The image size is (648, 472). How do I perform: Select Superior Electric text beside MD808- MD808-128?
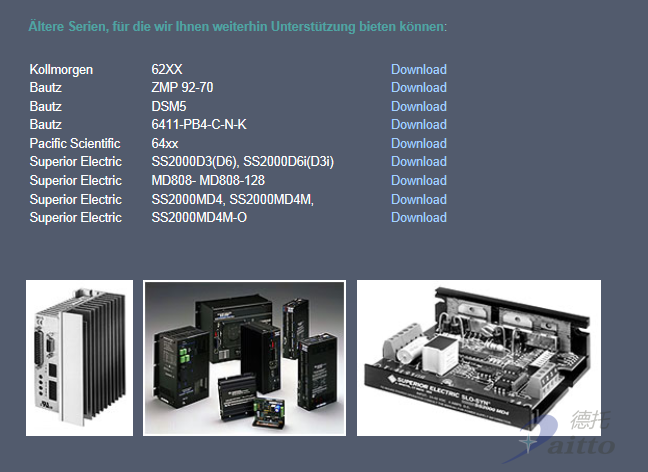(x=76, y=181)
